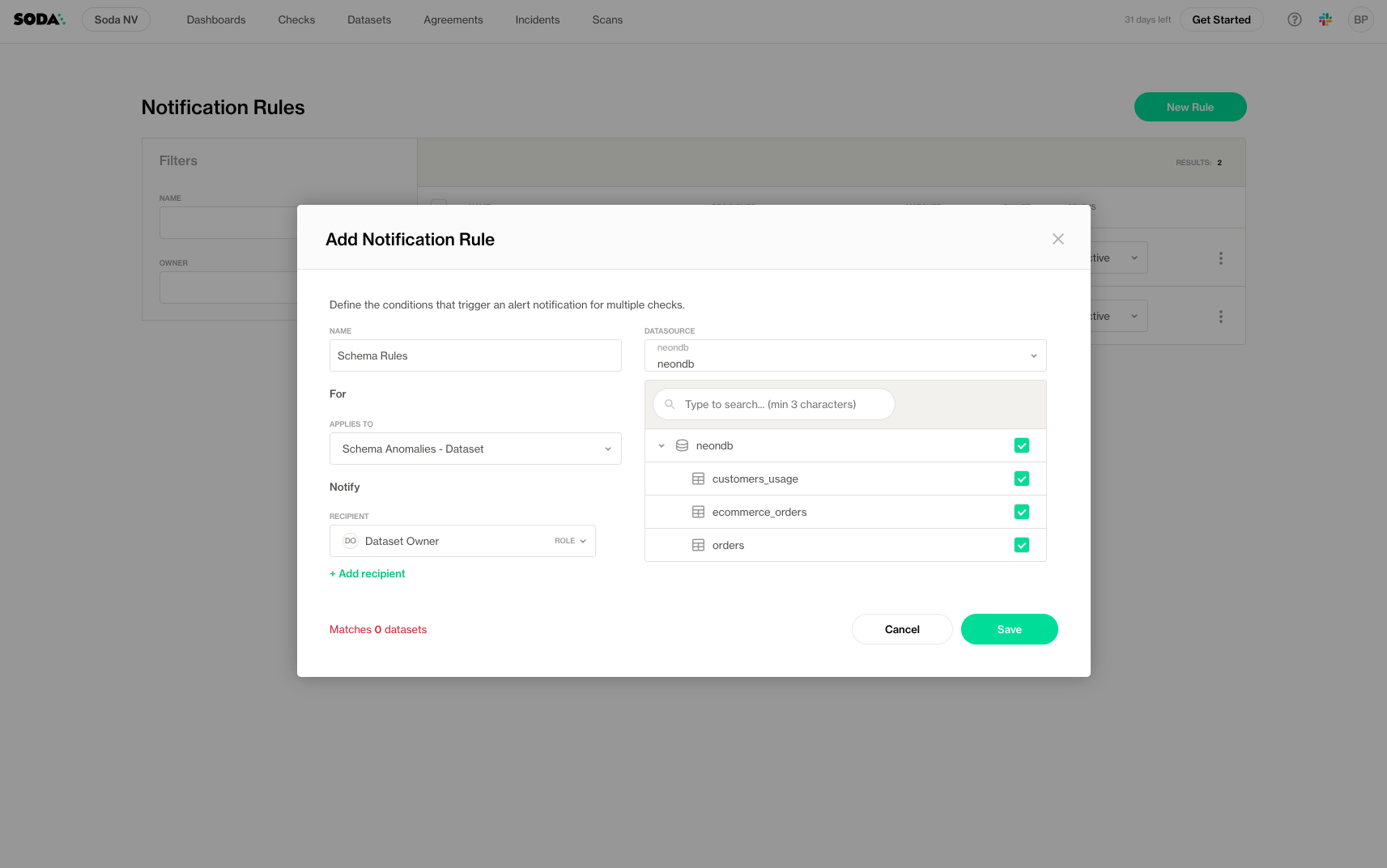Go to the Incidents page

[x=537, y=19]
